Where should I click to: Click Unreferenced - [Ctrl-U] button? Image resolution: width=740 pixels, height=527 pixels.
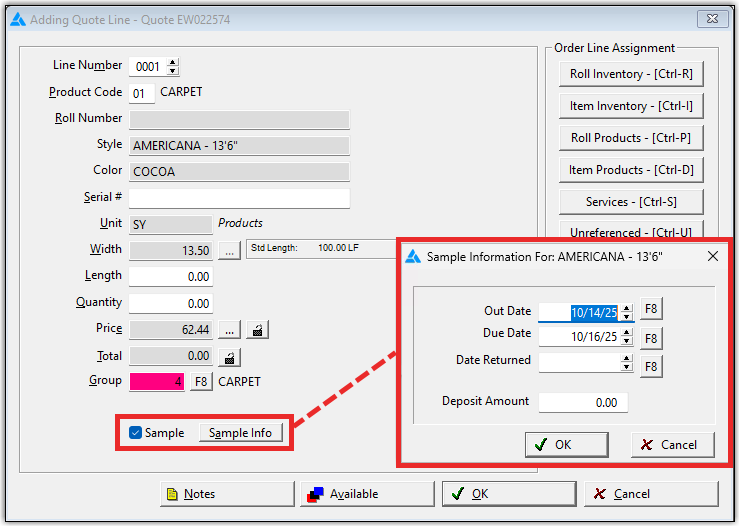631,230
